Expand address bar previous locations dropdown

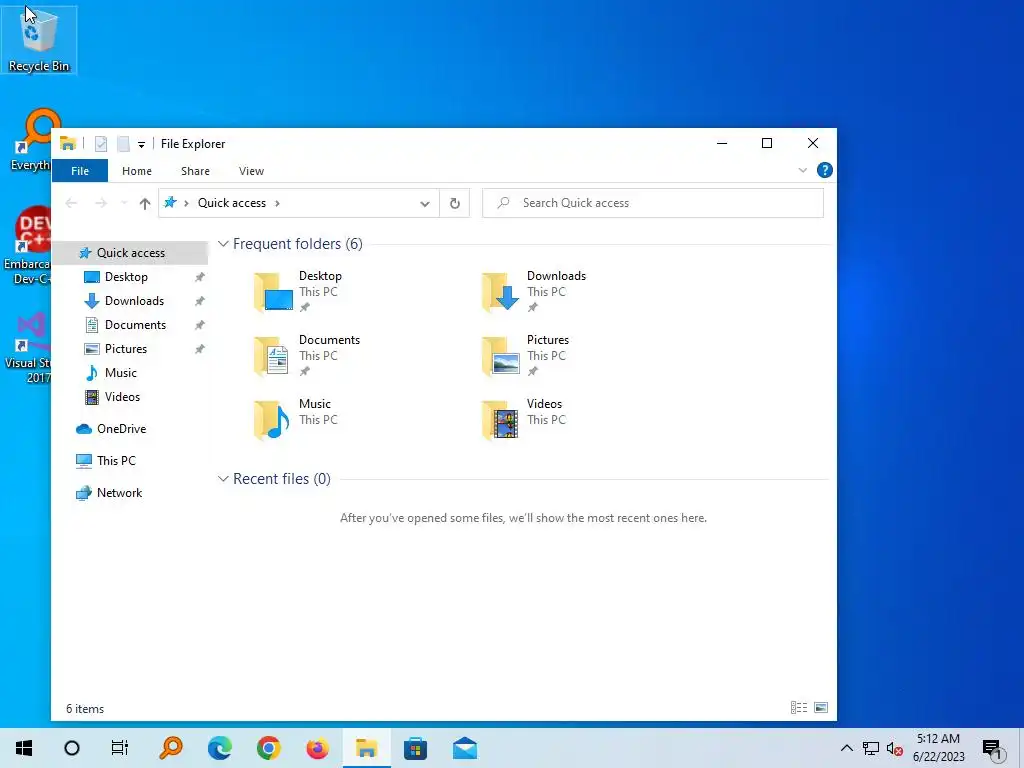pyautogui.click(x=424, y=204)
